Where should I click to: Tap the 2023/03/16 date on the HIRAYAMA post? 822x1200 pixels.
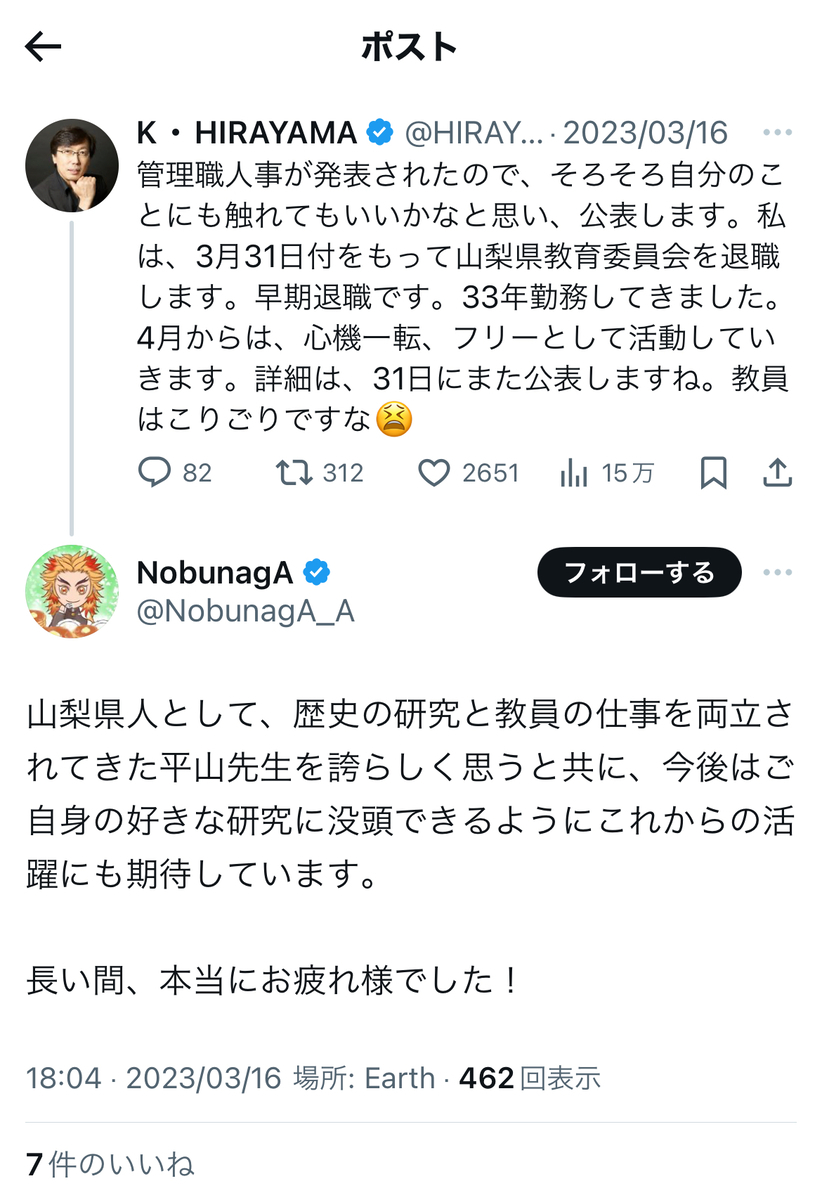click(x=645, y=132)
